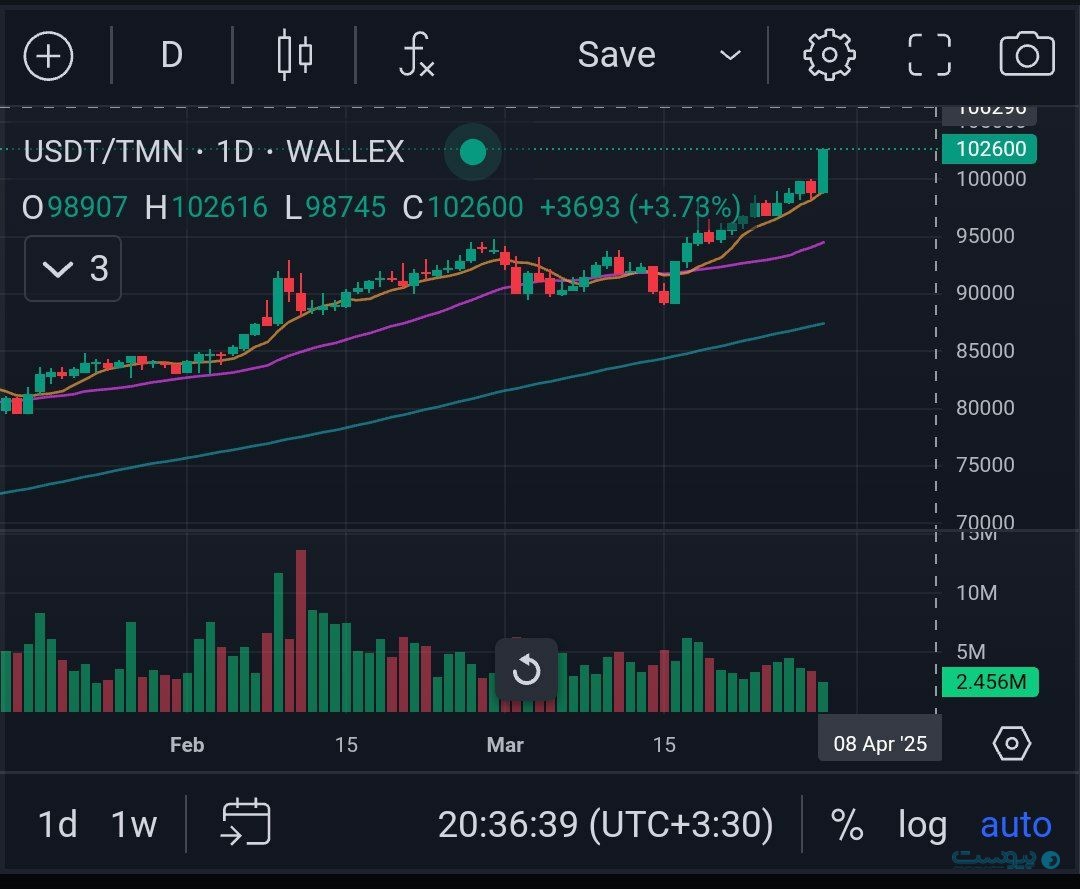Toggle log scale mode
This screenshot has height=889, width=1080.
pos(922,826)
